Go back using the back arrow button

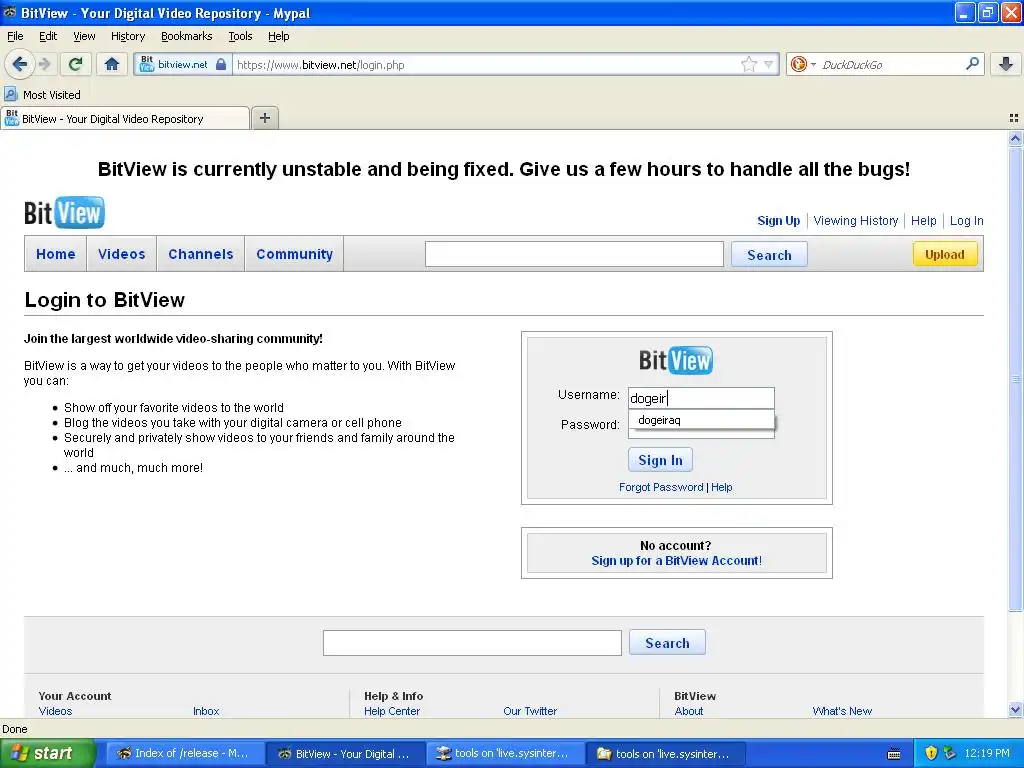[19, 64]
